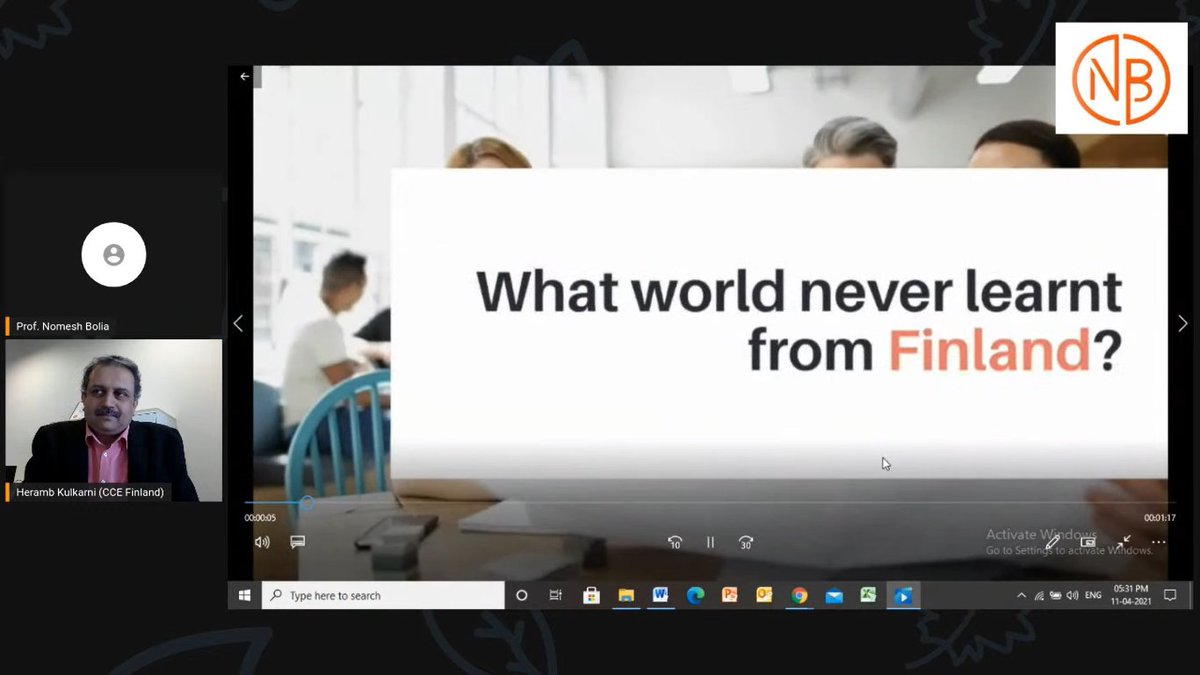Click the NB logo
The height and width of the screenshot is (675, 1200).
(1121, 78)
